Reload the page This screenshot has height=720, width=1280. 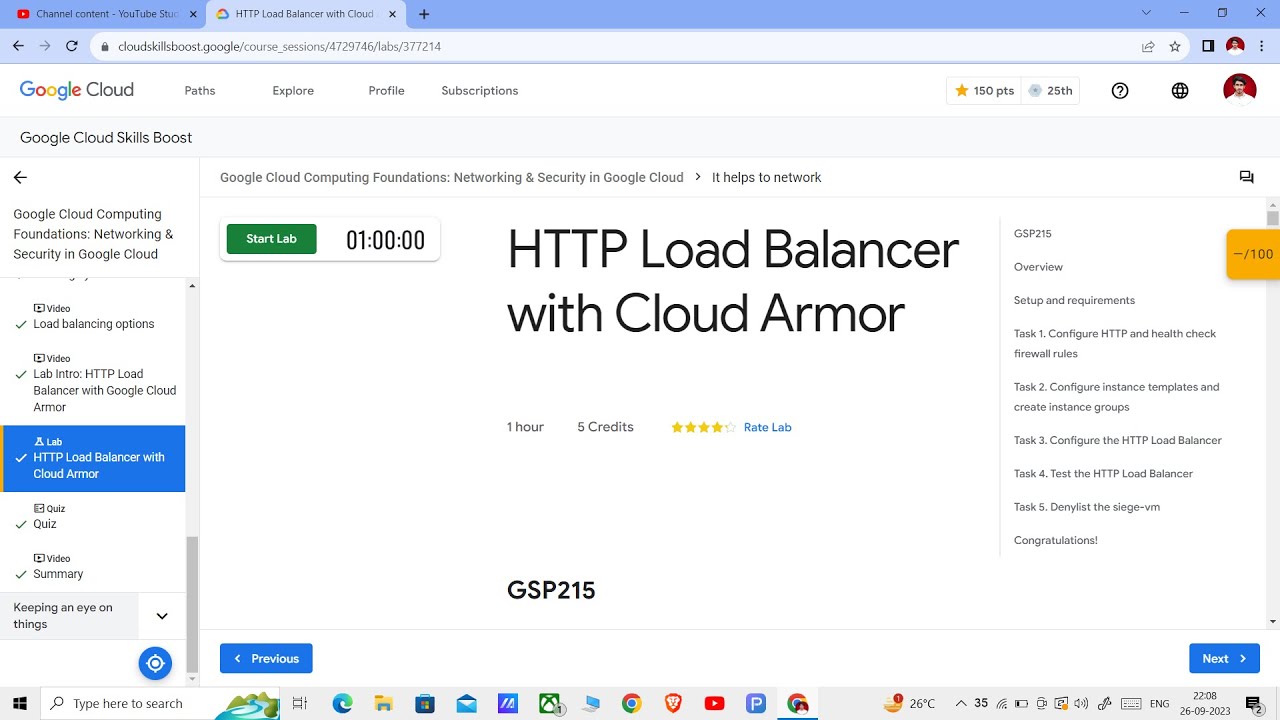coord(71,46)
